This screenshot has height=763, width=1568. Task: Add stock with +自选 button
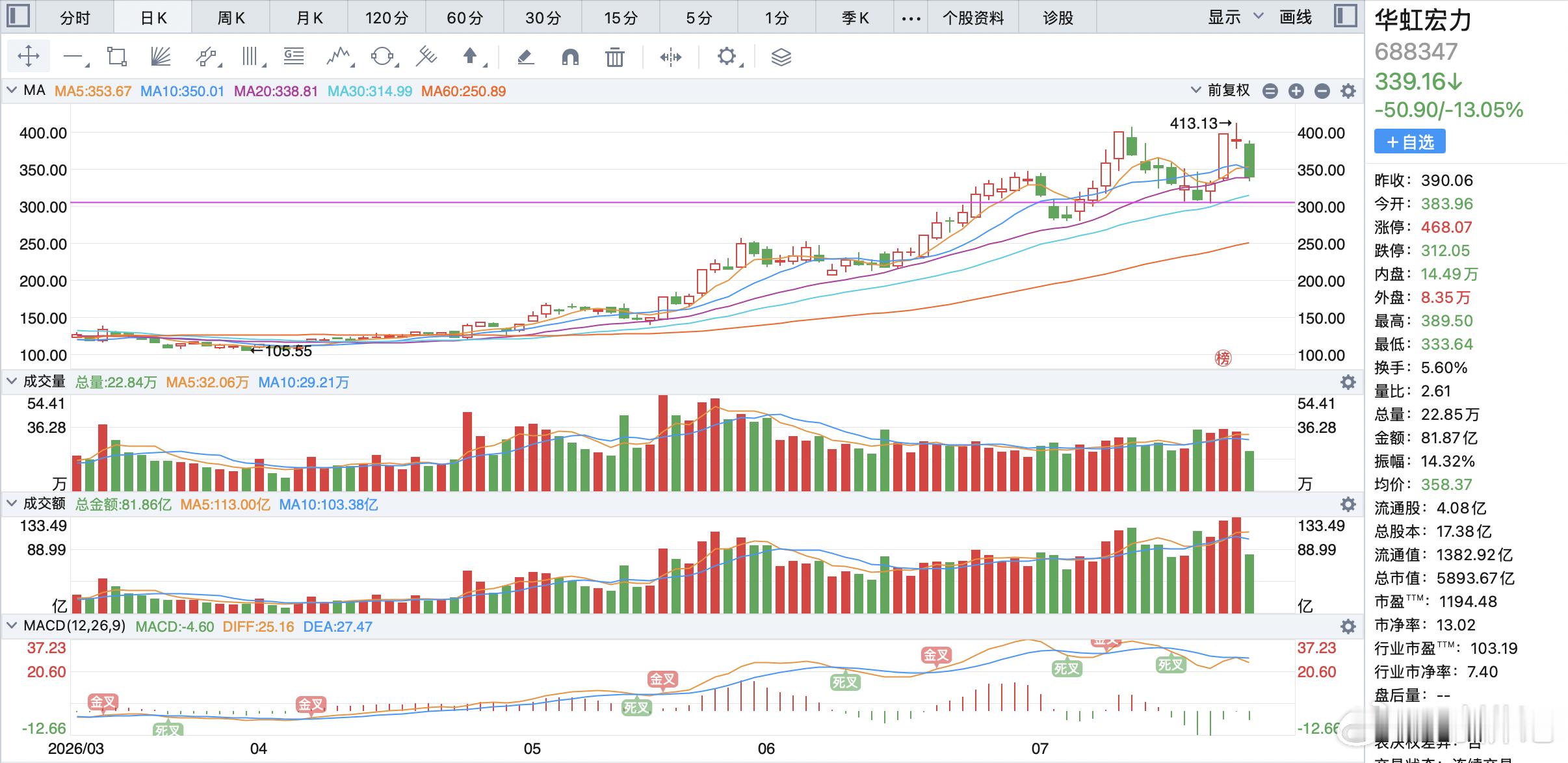pos(1409,142)
